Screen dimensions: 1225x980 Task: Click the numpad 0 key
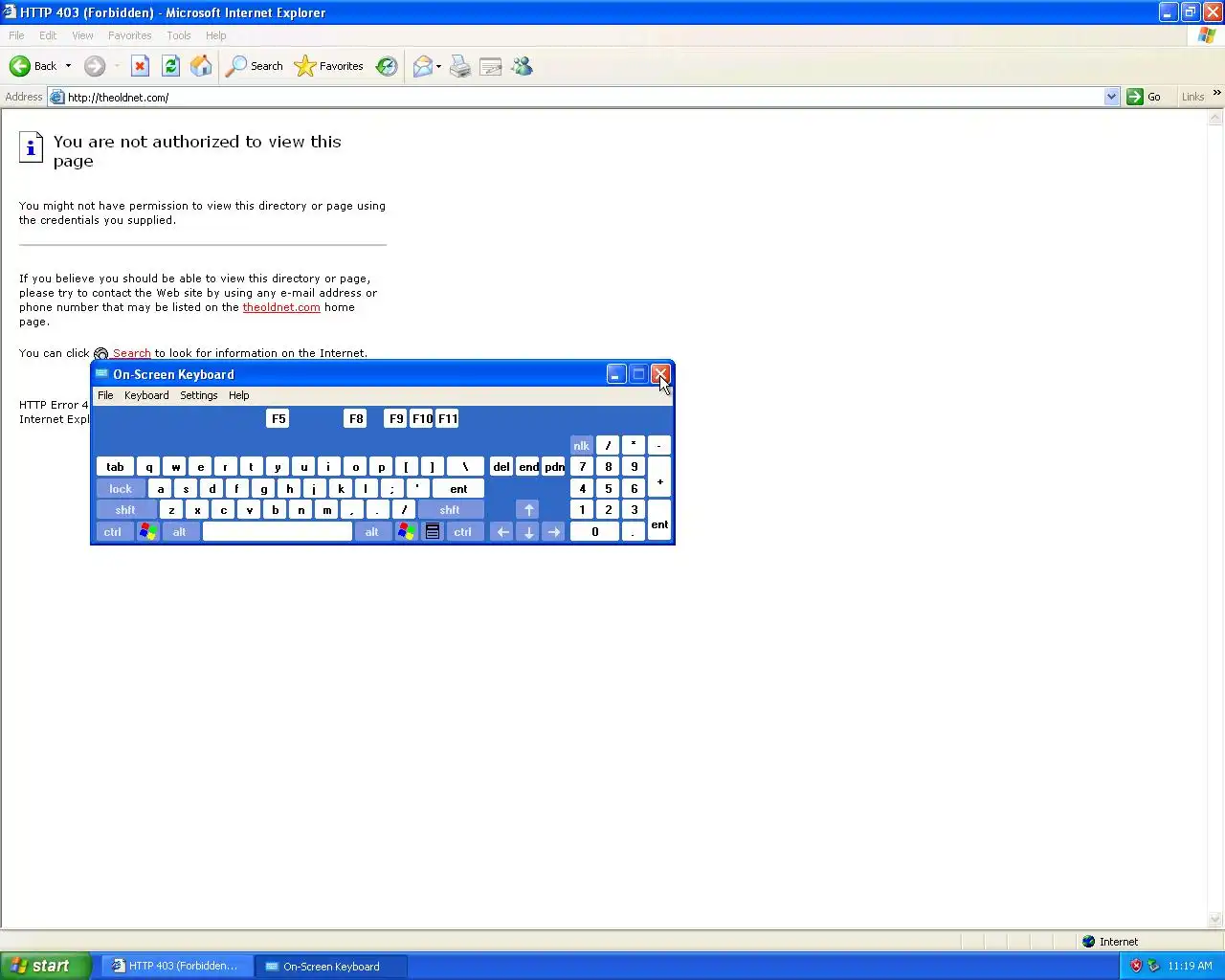tap(594, 531)
